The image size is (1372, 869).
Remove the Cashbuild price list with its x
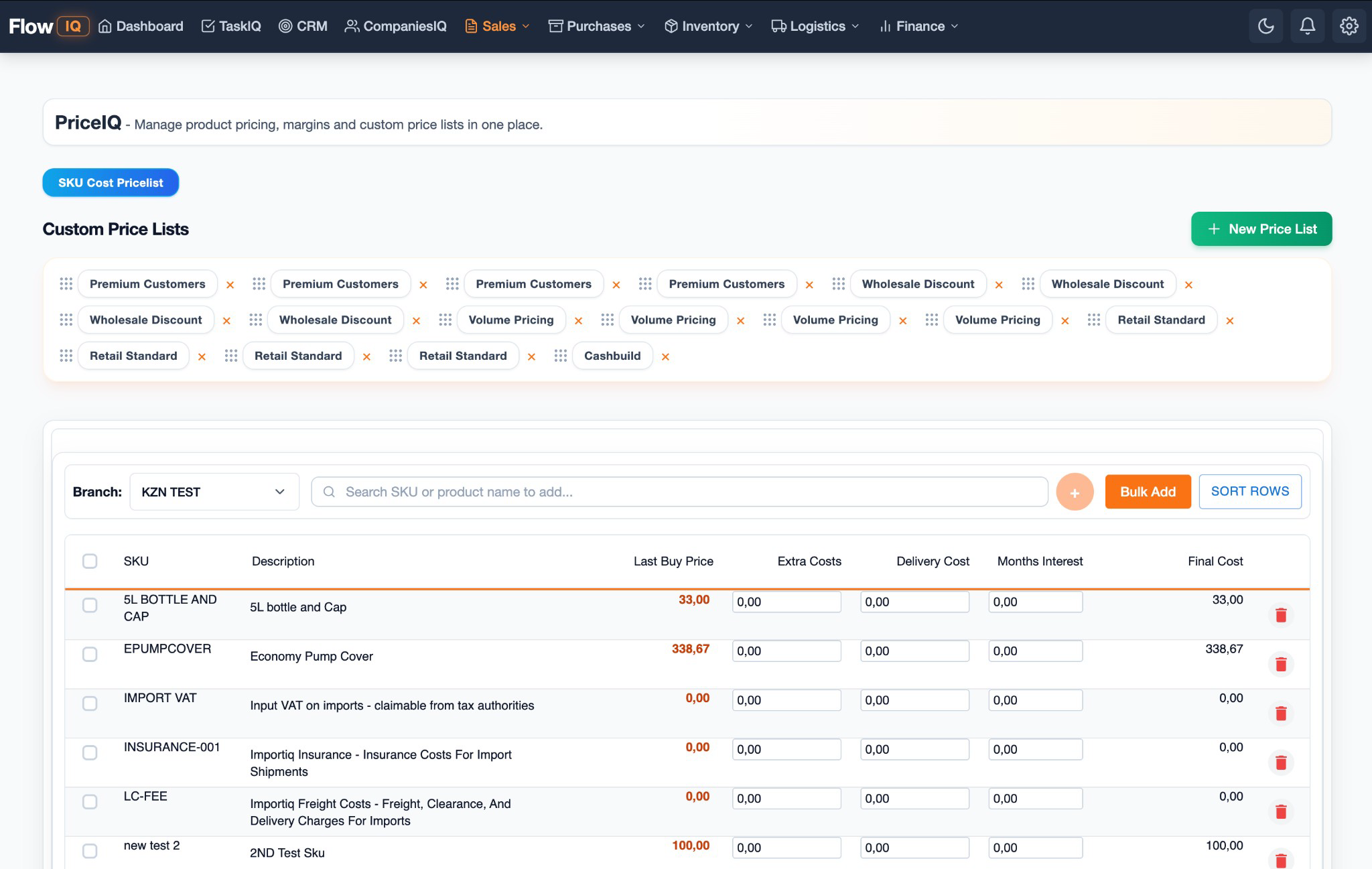[x=665, y=356]
